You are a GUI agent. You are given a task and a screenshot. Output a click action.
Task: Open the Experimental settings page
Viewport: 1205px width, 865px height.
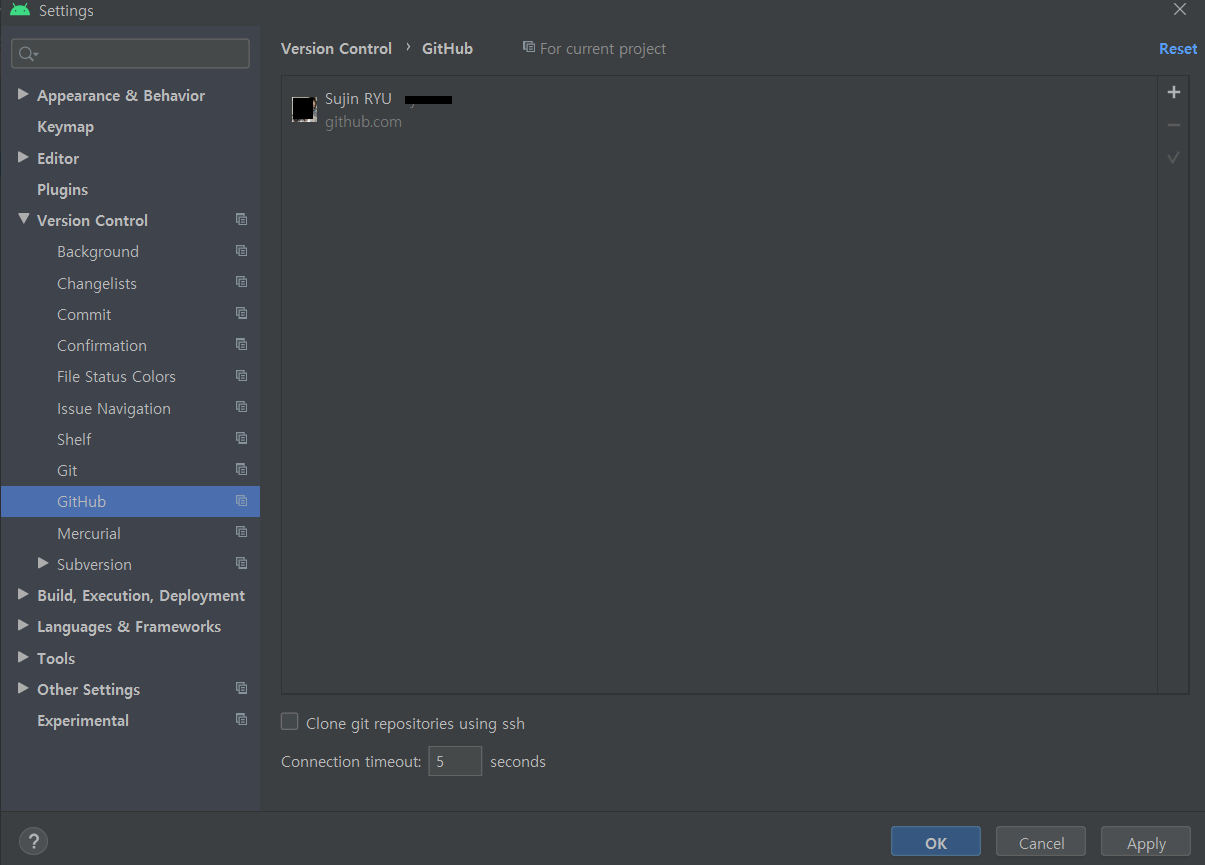coord(83,721)
